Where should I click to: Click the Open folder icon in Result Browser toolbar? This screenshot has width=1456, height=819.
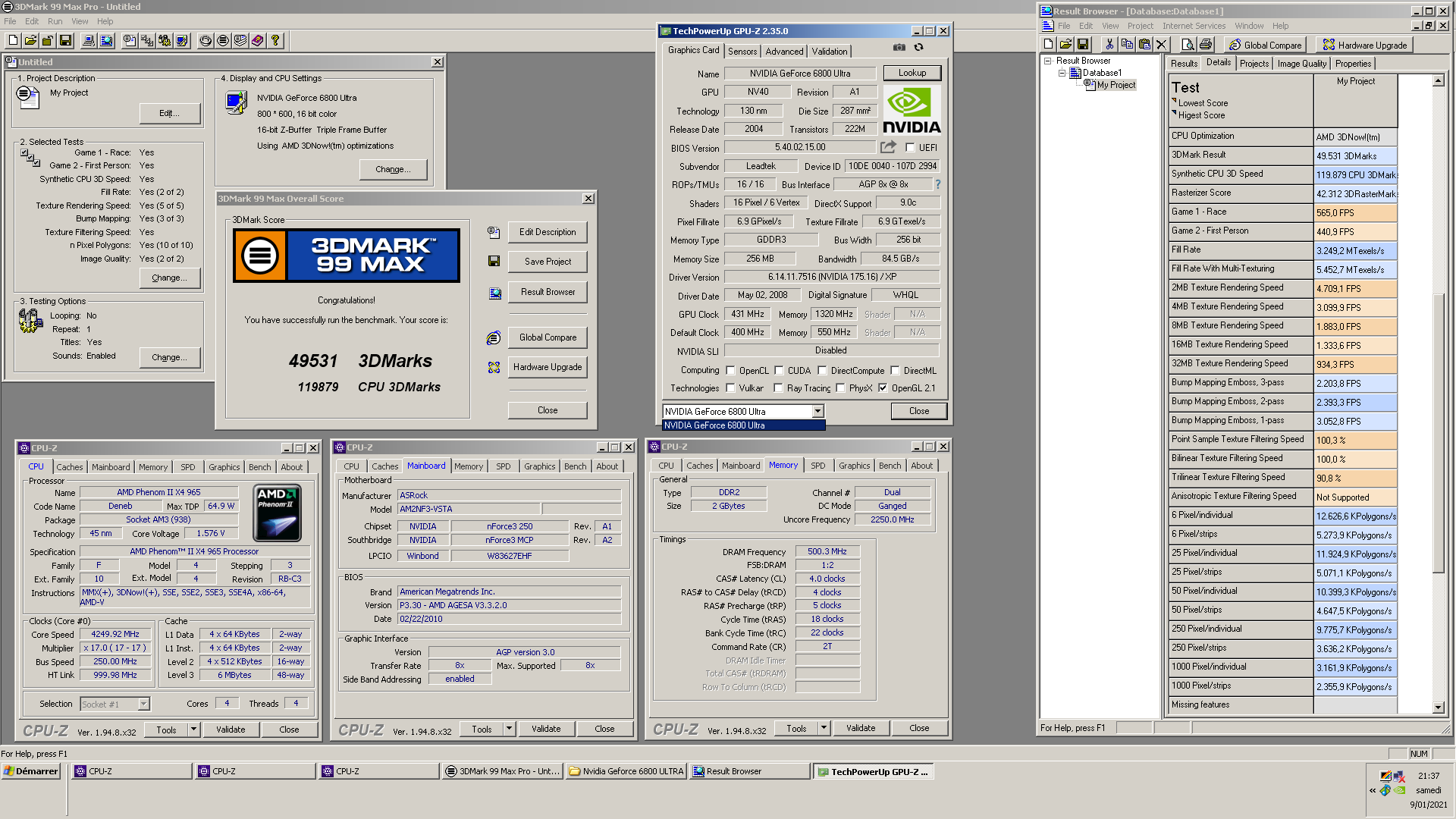click(x=1065, y=45)
